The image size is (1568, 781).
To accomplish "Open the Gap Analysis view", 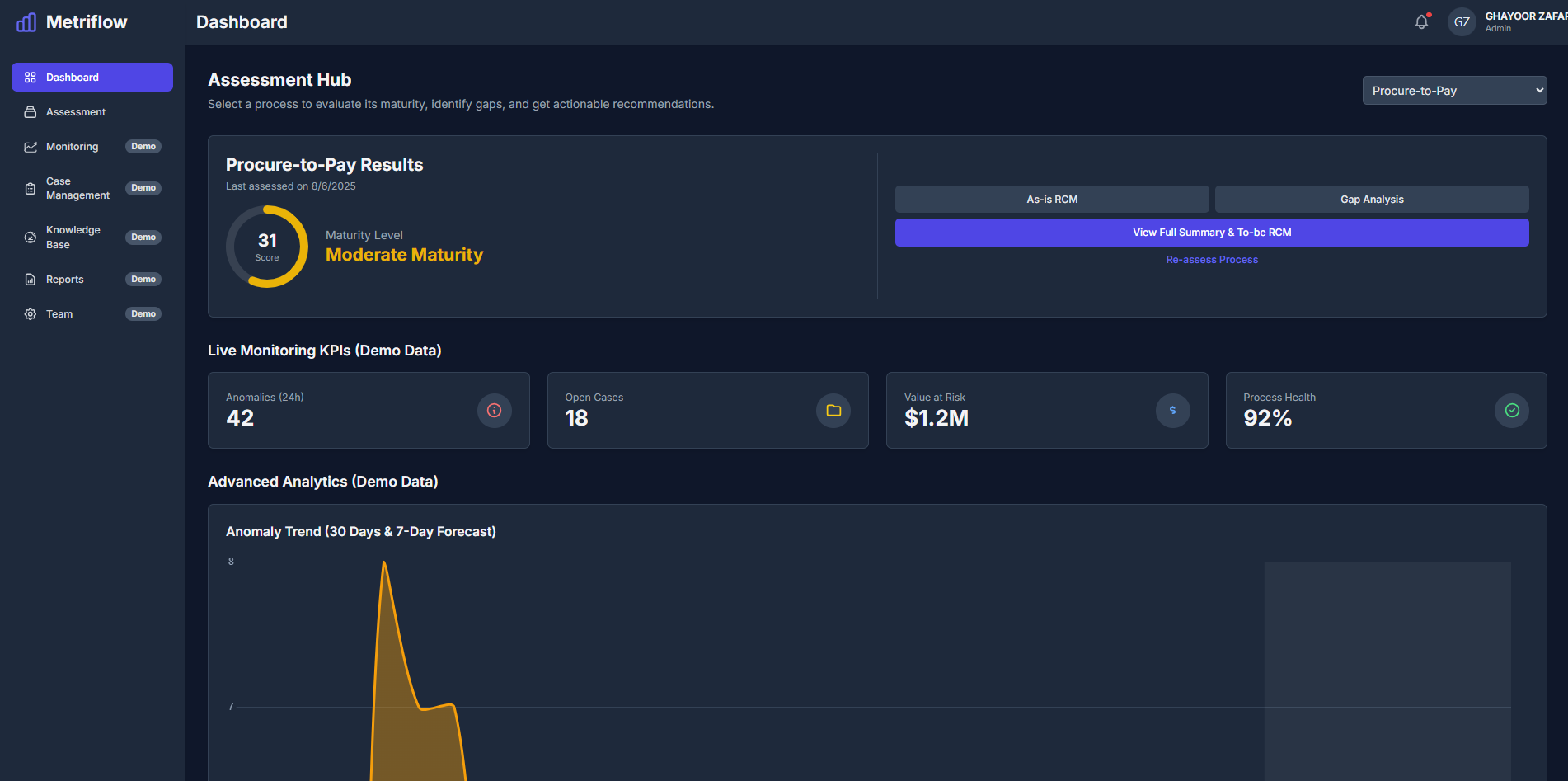I will [x=1371, y=199].
